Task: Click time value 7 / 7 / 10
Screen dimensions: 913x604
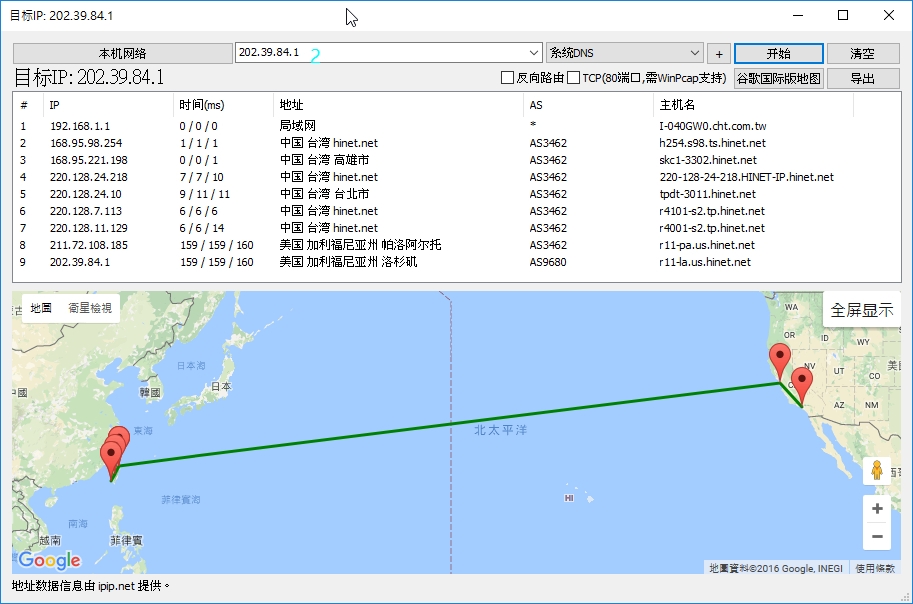Action: (x=201, y=176)
